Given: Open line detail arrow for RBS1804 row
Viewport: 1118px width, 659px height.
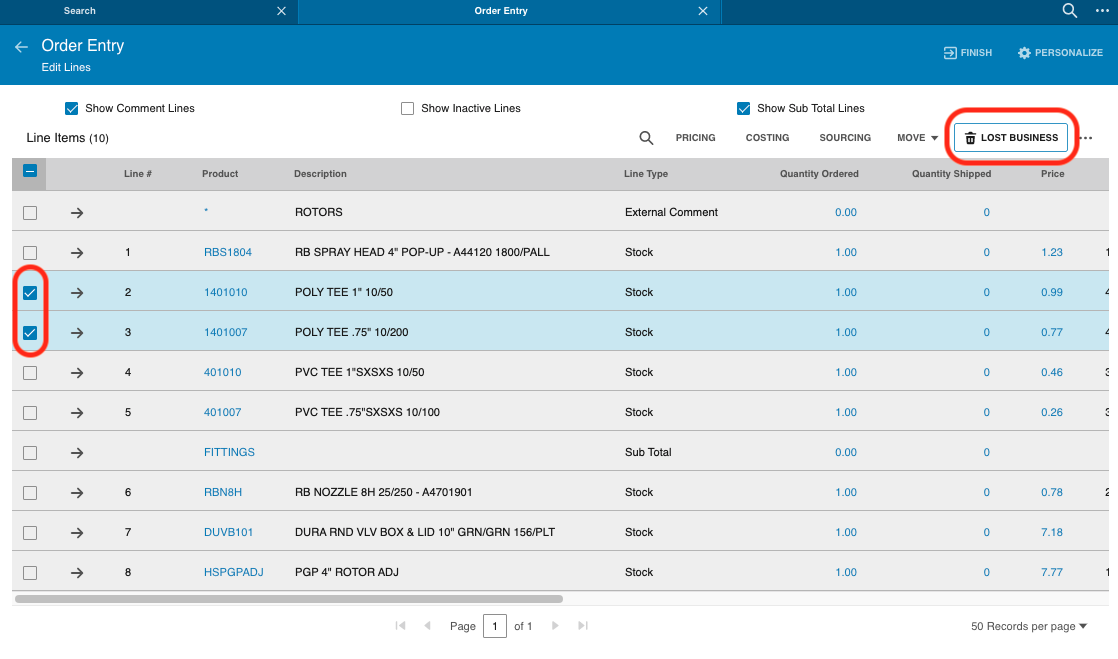Looking at the screenshot, I should (77, 252).
